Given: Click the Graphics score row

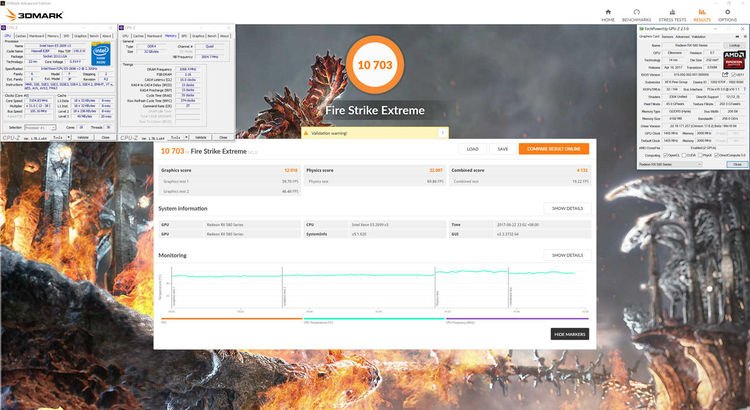Looking at the screenshot, I should 229,170.
